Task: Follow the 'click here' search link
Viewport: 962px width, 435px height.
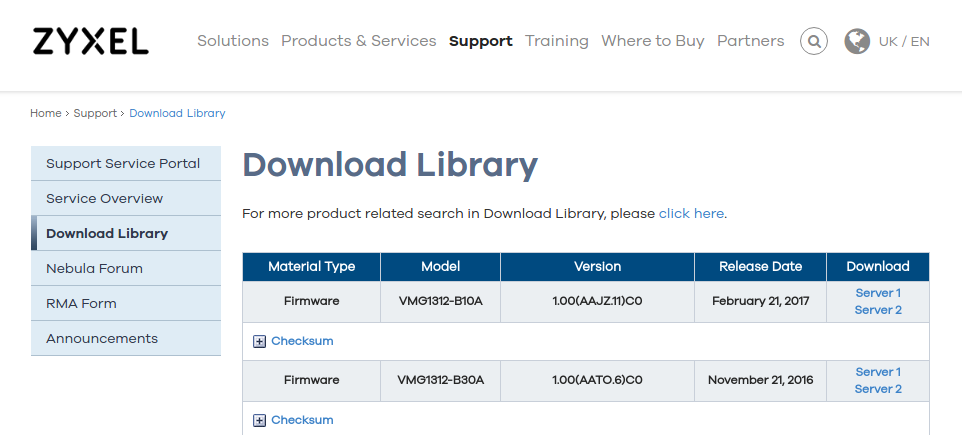Action: coord(691,214)
